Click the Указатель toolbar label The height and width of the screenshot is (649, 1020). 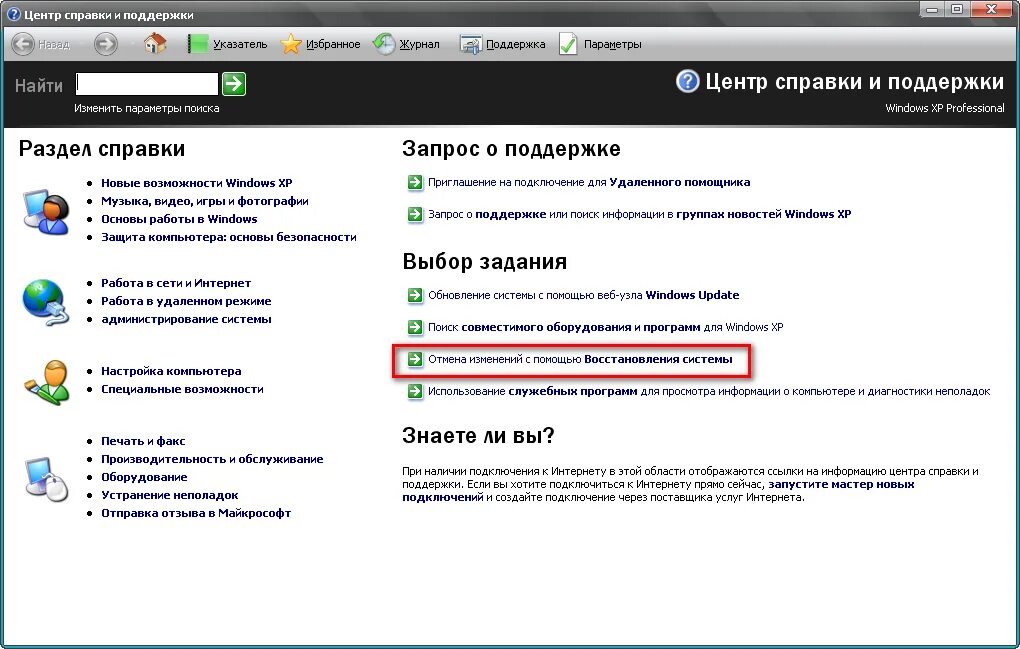pos(240,44)
